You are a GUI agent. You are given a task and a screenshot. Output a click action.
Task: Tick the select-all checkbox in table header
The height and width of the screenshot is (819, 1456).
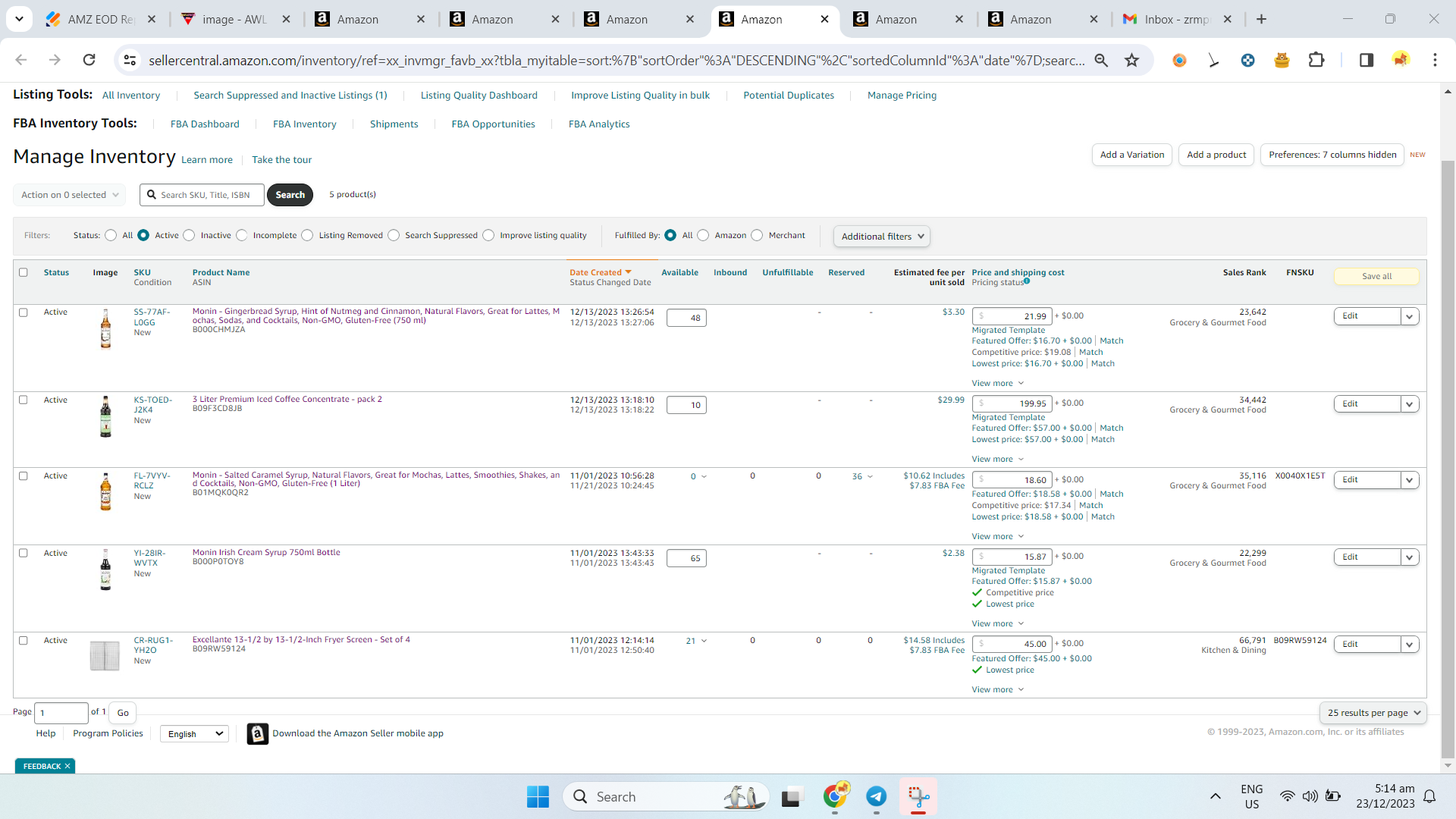(24, 272)
